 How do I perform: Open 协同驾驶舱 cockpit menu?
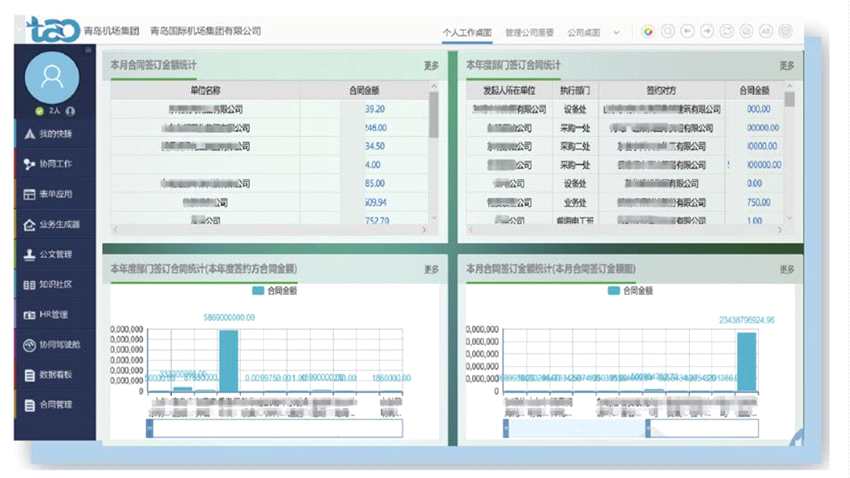pos(55,345)
